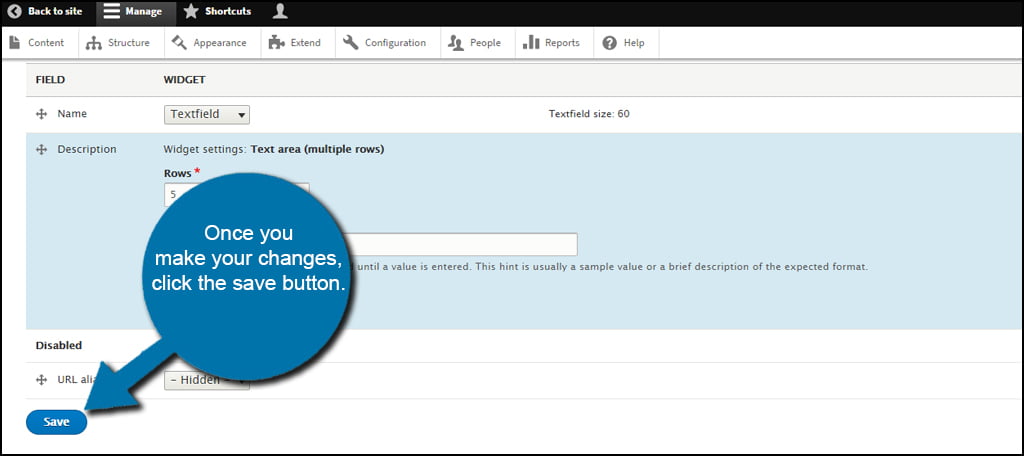The width and height of the screenshot is (1024, 456).
Task: Open the Content menu label
Action: tap(46, 42)
